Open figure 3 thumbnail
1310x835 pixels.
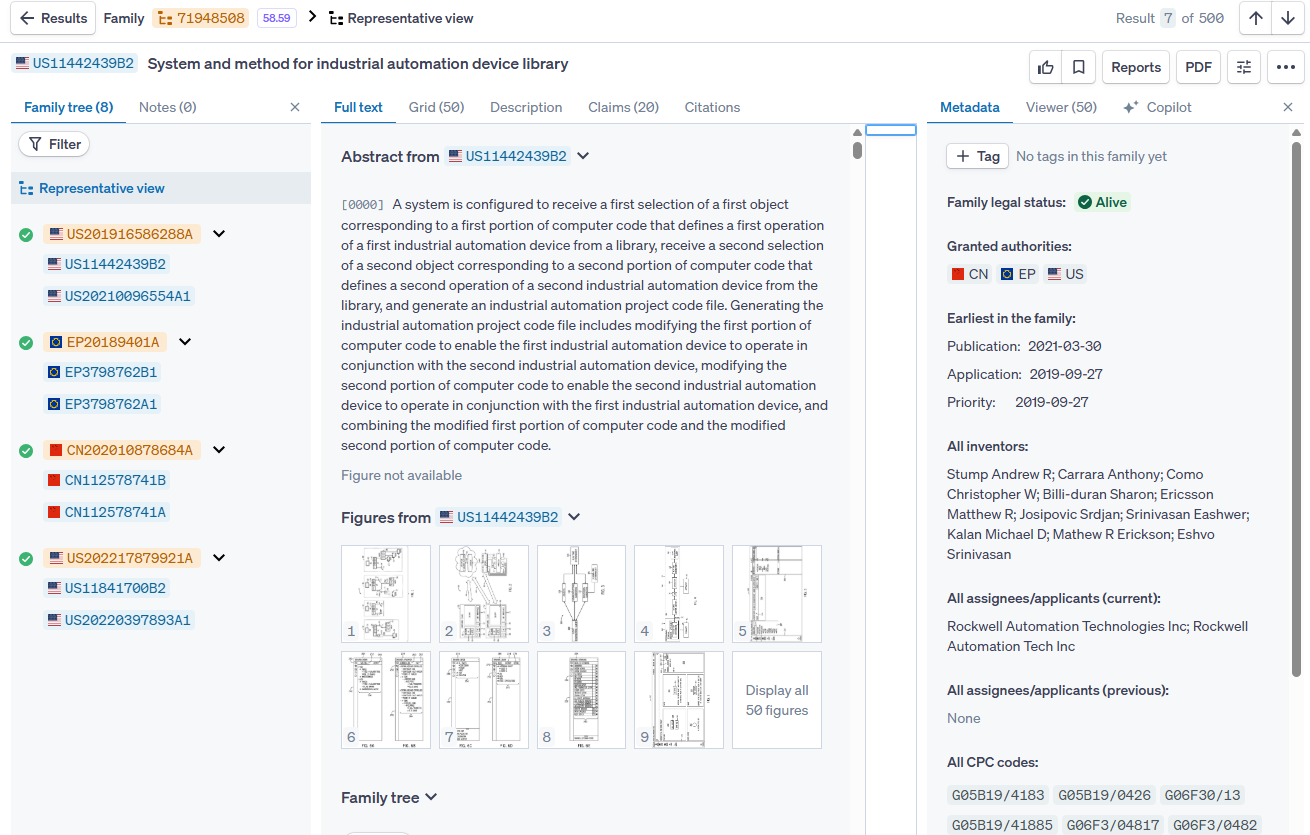point(581,593)
